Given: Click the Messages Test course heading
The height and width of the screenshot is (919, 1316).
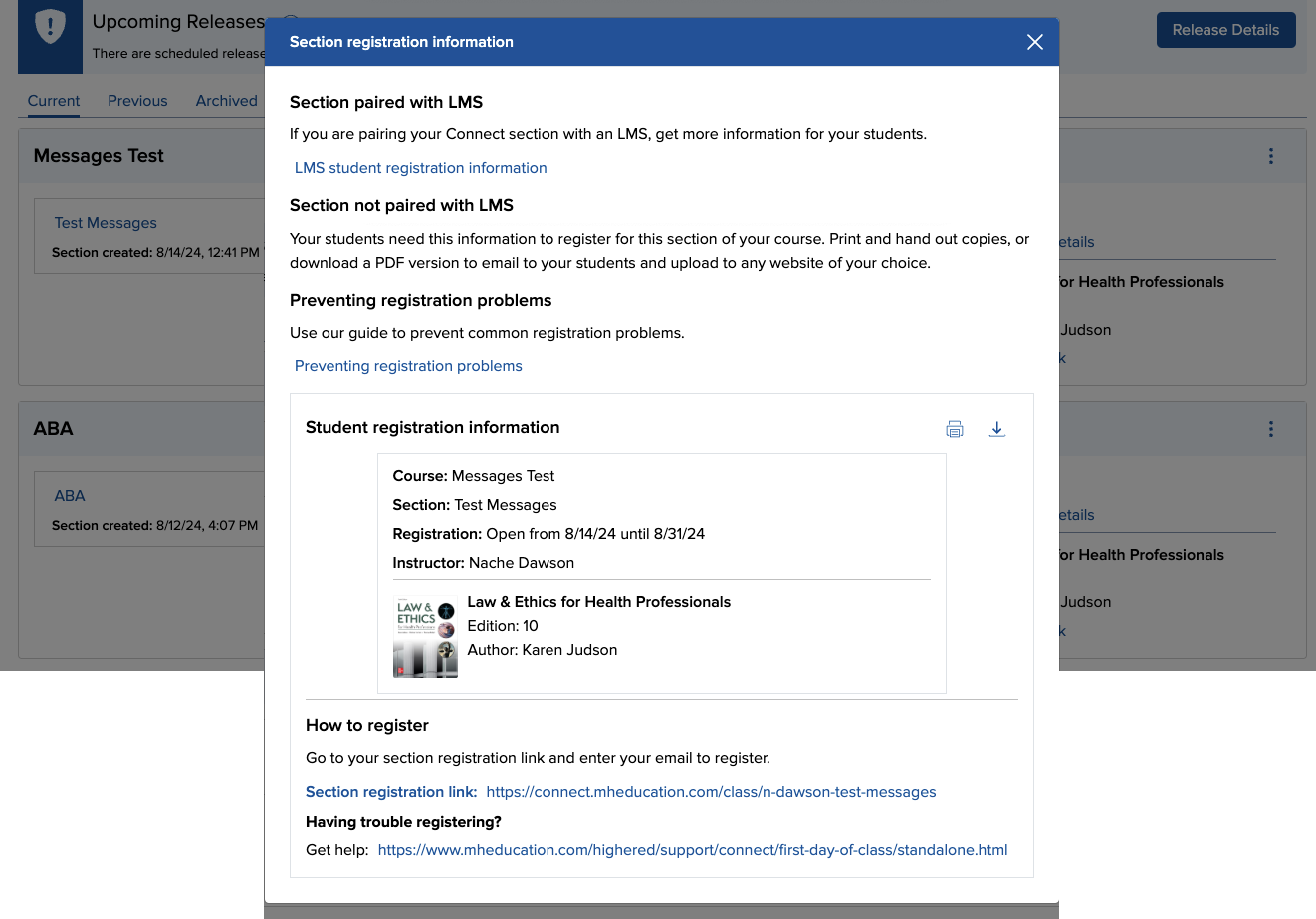Looking at the screenshot, I should pos(99,156).
